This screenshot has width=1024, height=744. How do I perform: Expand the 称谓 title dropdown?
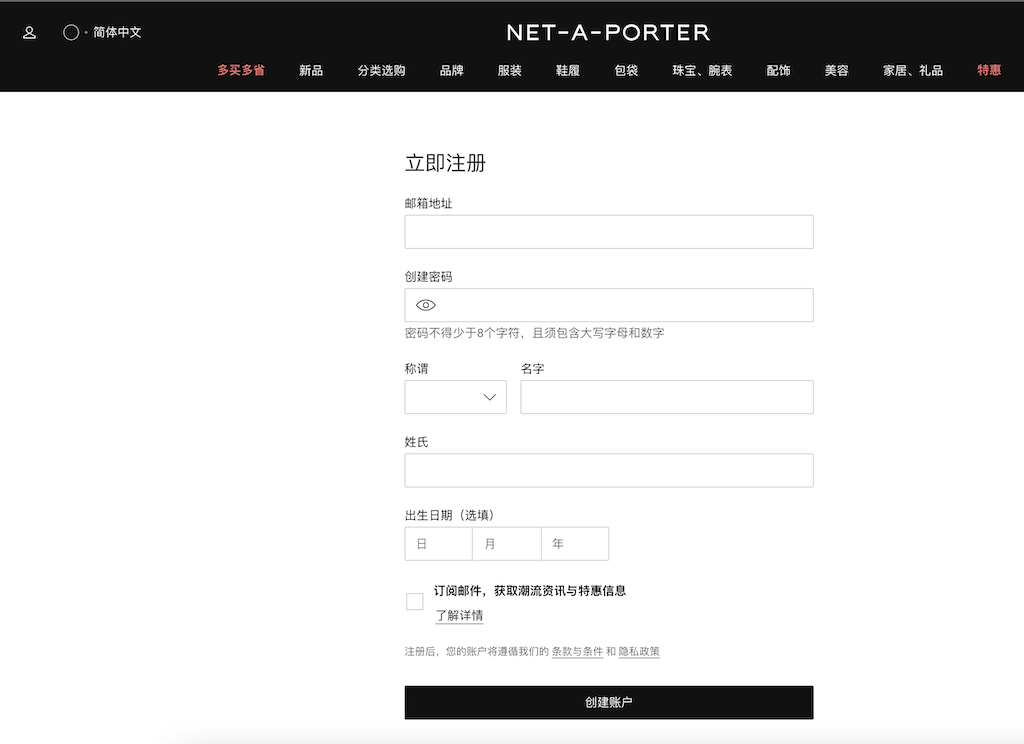[x=456, y=397]
